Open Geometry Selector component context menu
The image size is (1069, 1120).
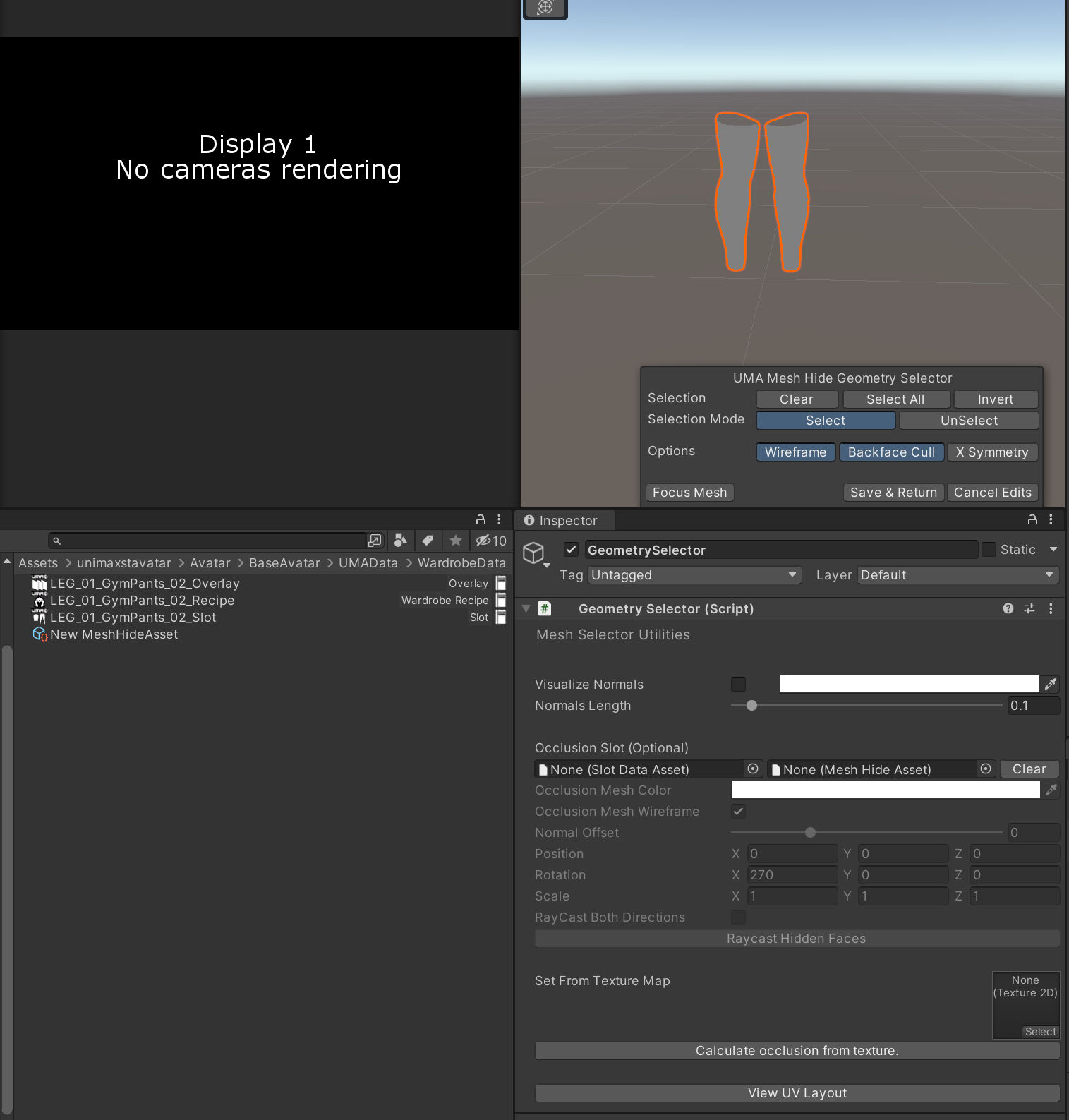click(1051, 608)
